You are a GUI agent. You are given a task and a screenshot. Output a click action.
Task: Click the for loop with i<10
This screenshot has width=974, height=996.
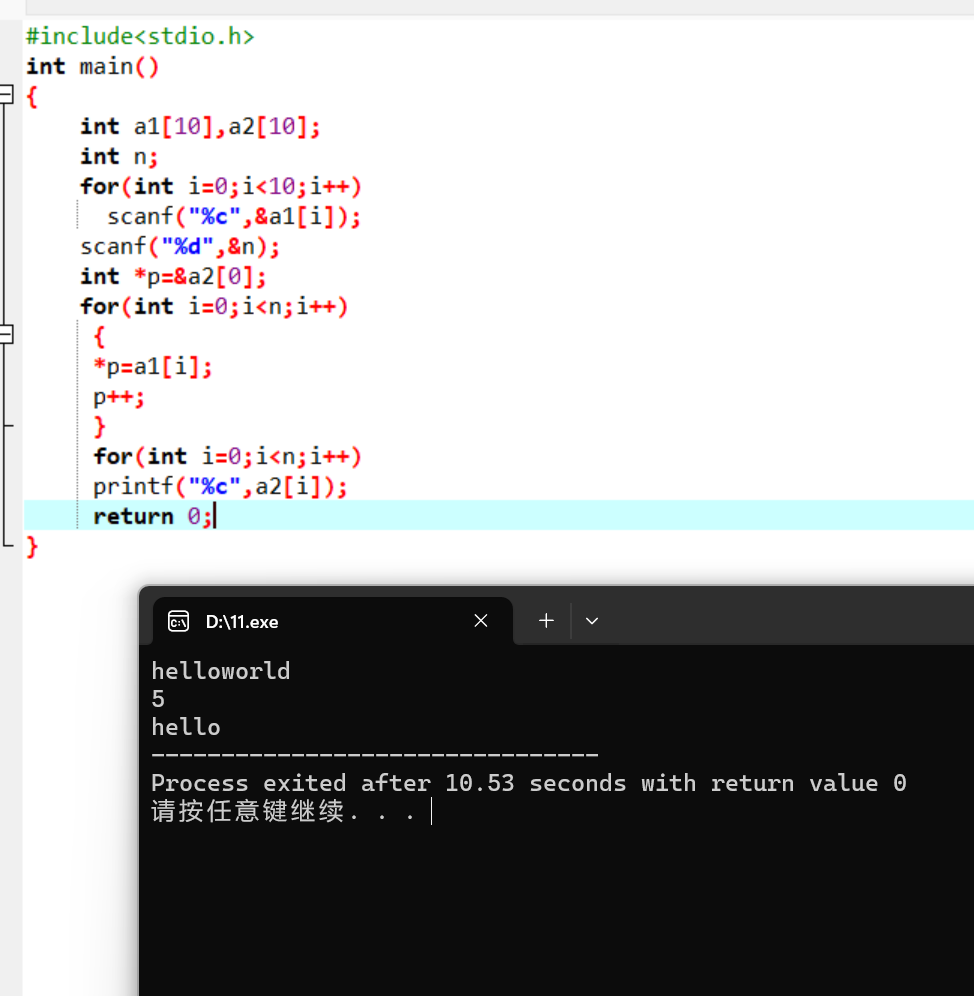220,186
